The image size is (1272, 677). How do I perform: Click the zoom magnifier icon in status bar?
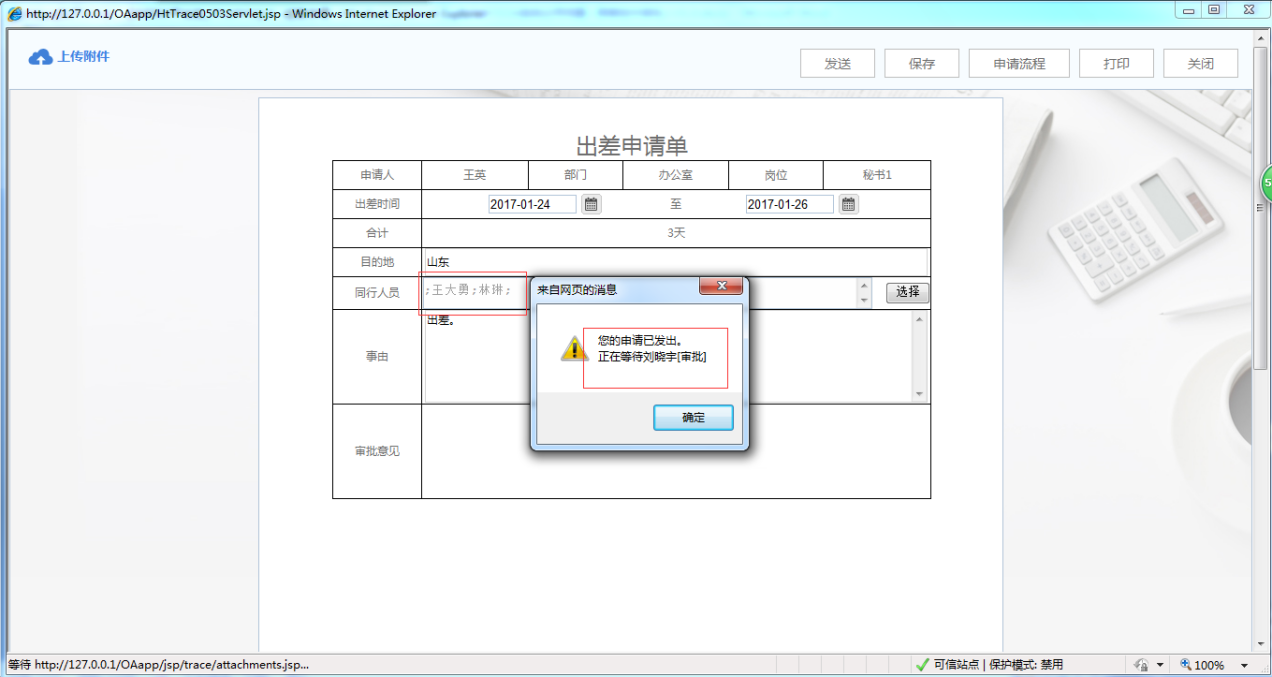(x=1186, y=664)
